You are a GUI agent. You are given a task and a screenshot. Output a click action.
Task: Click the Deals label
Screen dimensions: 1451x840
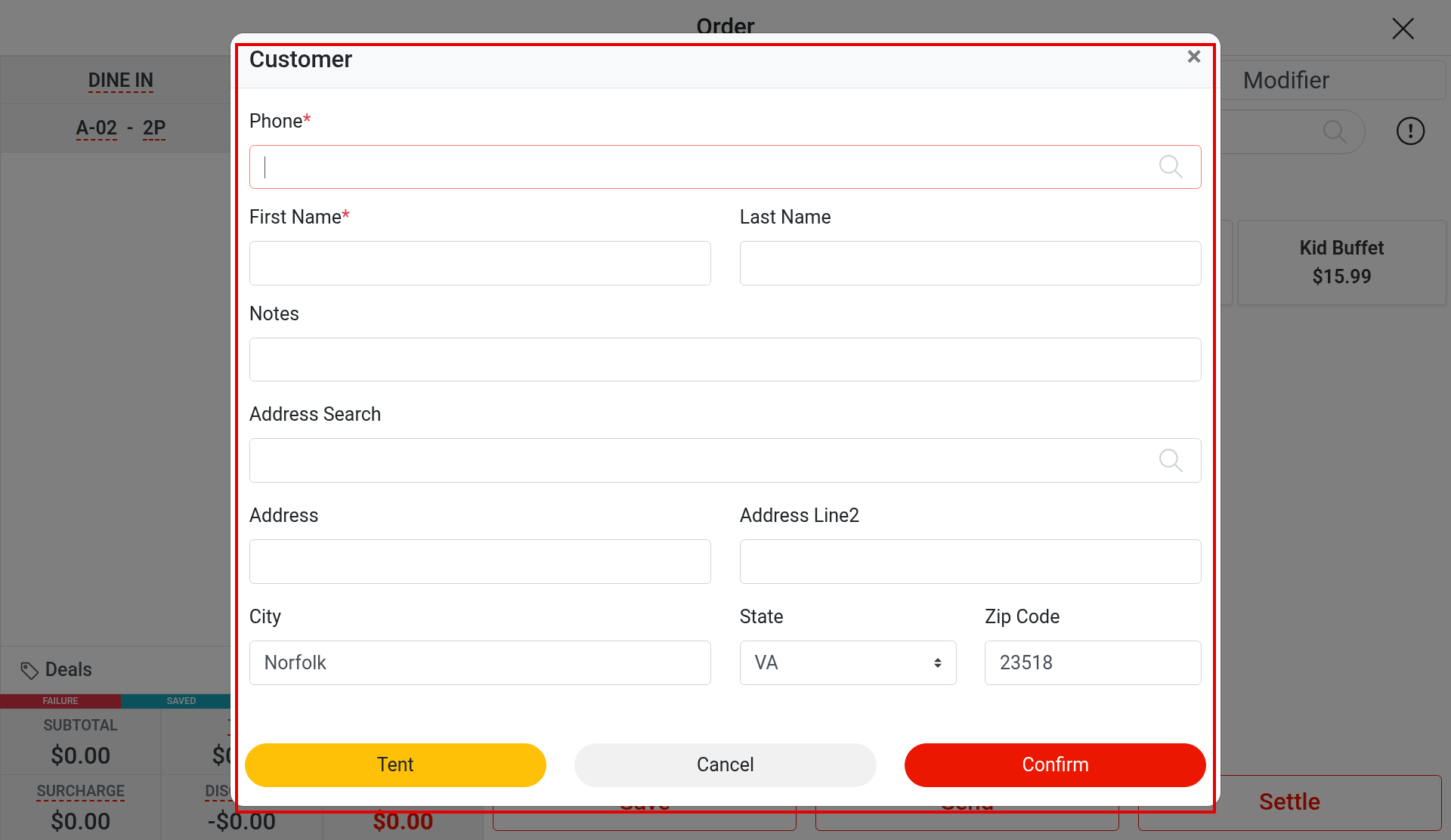(69, 669)
